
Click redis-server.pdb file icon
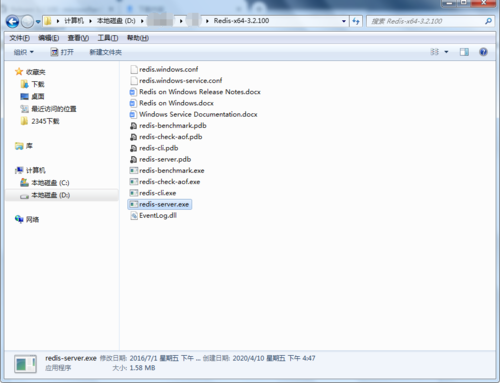pyautogui.click(x=133, y=160)
